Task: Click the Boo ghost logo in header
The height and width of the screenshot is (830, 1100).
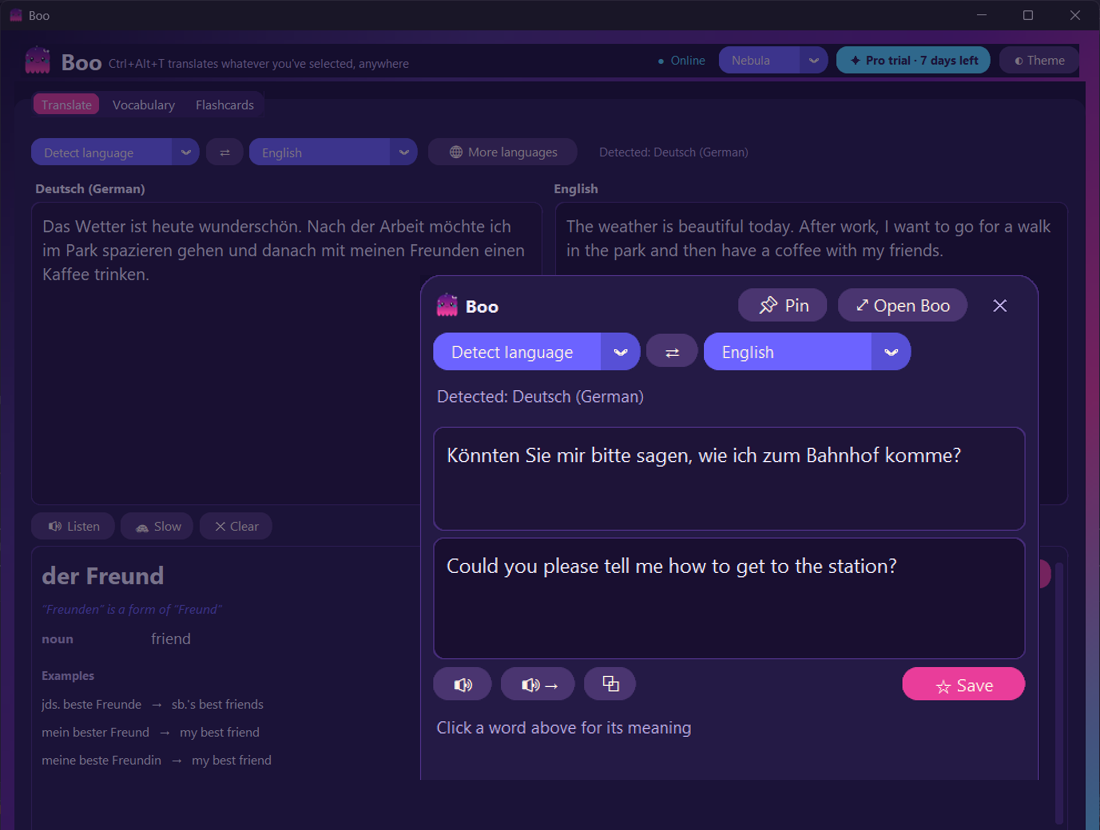Action: click(x=37, y=60)
